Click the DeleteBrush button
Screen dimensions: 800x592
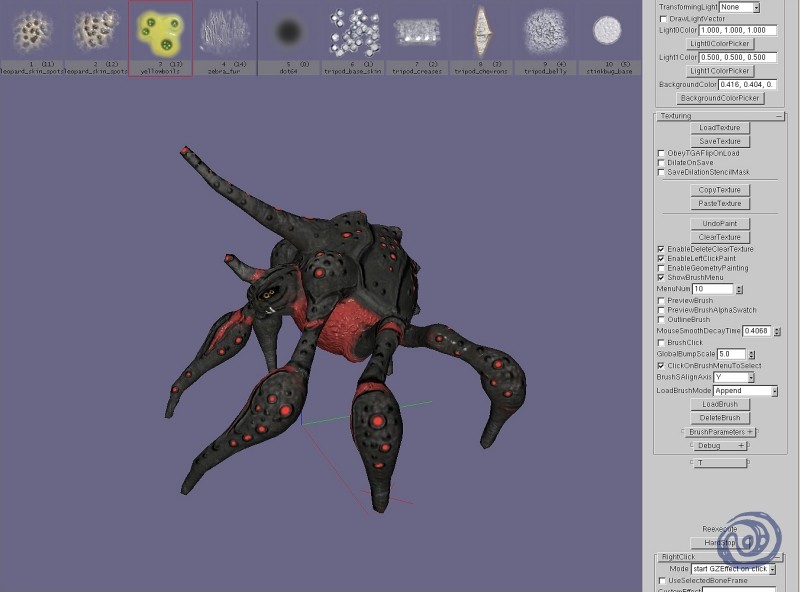720,418
